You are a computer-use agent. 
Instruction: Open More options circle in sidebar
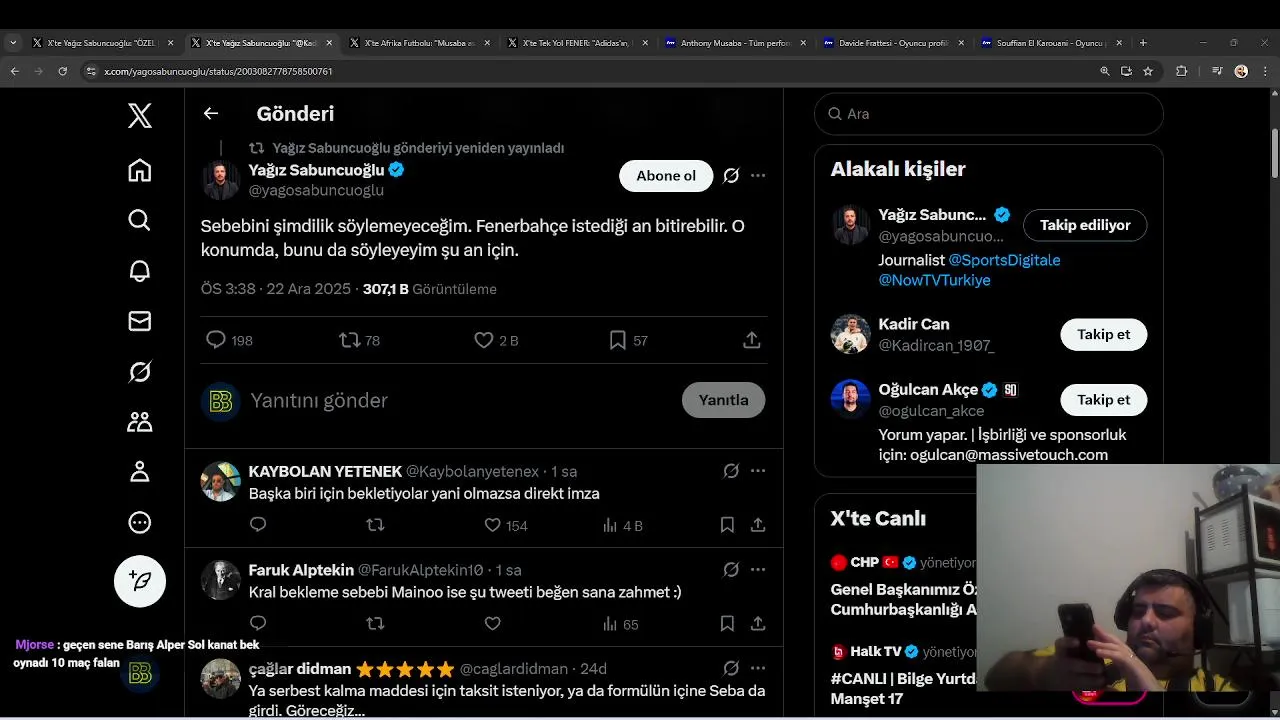tap(140, 522)
